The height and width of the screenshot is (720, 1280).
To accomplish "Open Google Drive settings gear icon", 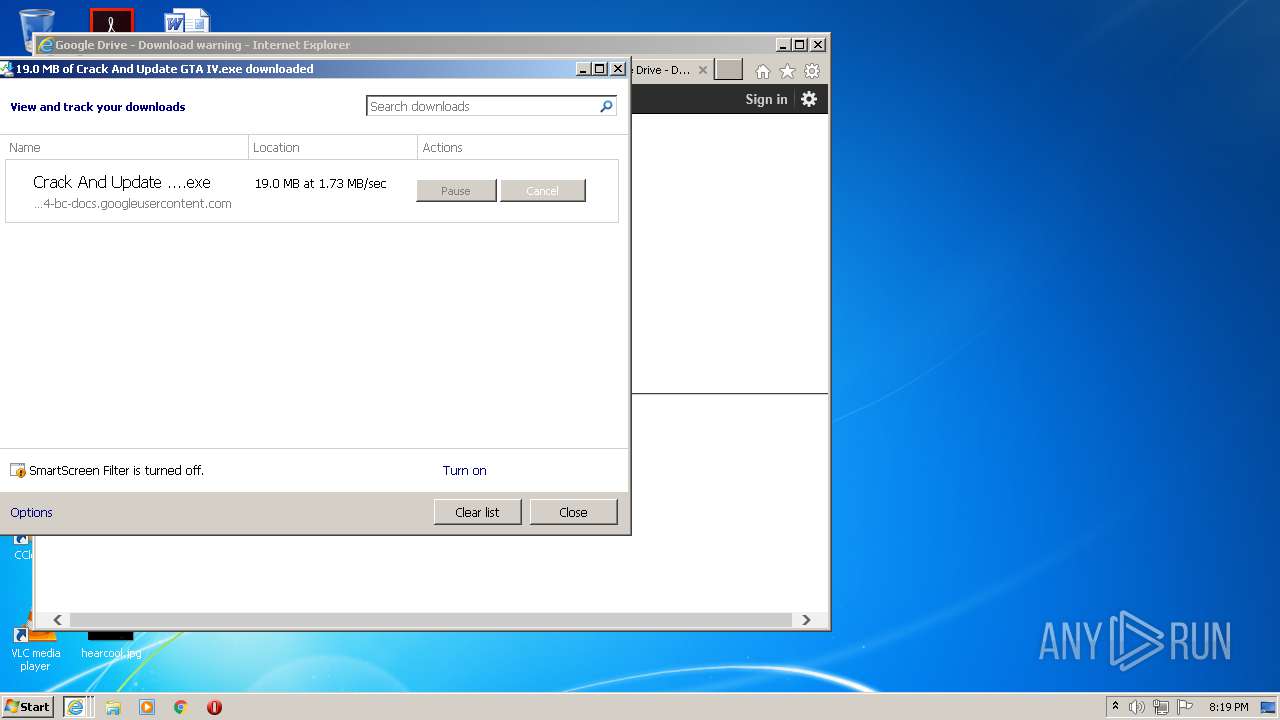I will (x=809, y=99).
